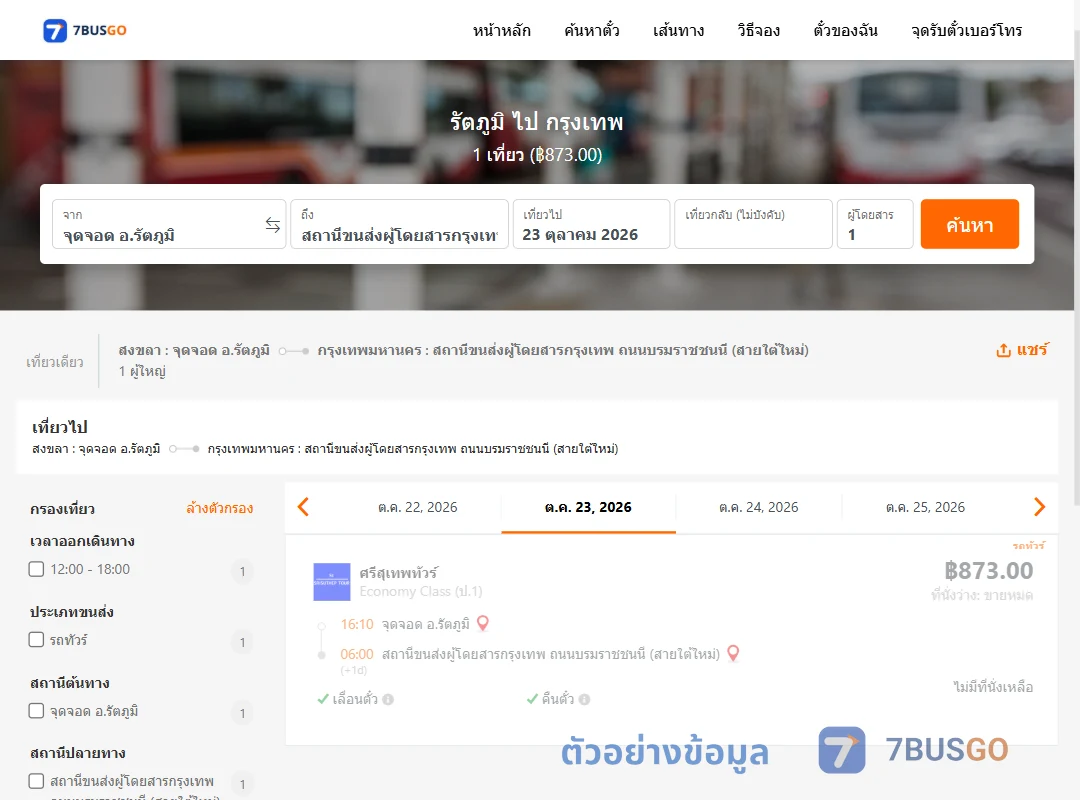
Task: Click the ศรีสุเทพทัวร์ operator logo
Action: click(x=331, y=582)
